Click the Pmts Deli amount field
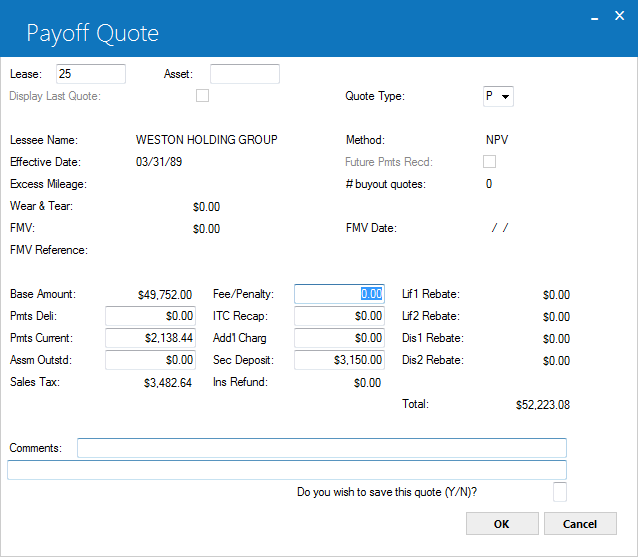Image resolution: width=638 pixels, height=557 pixels. [151, 316]
